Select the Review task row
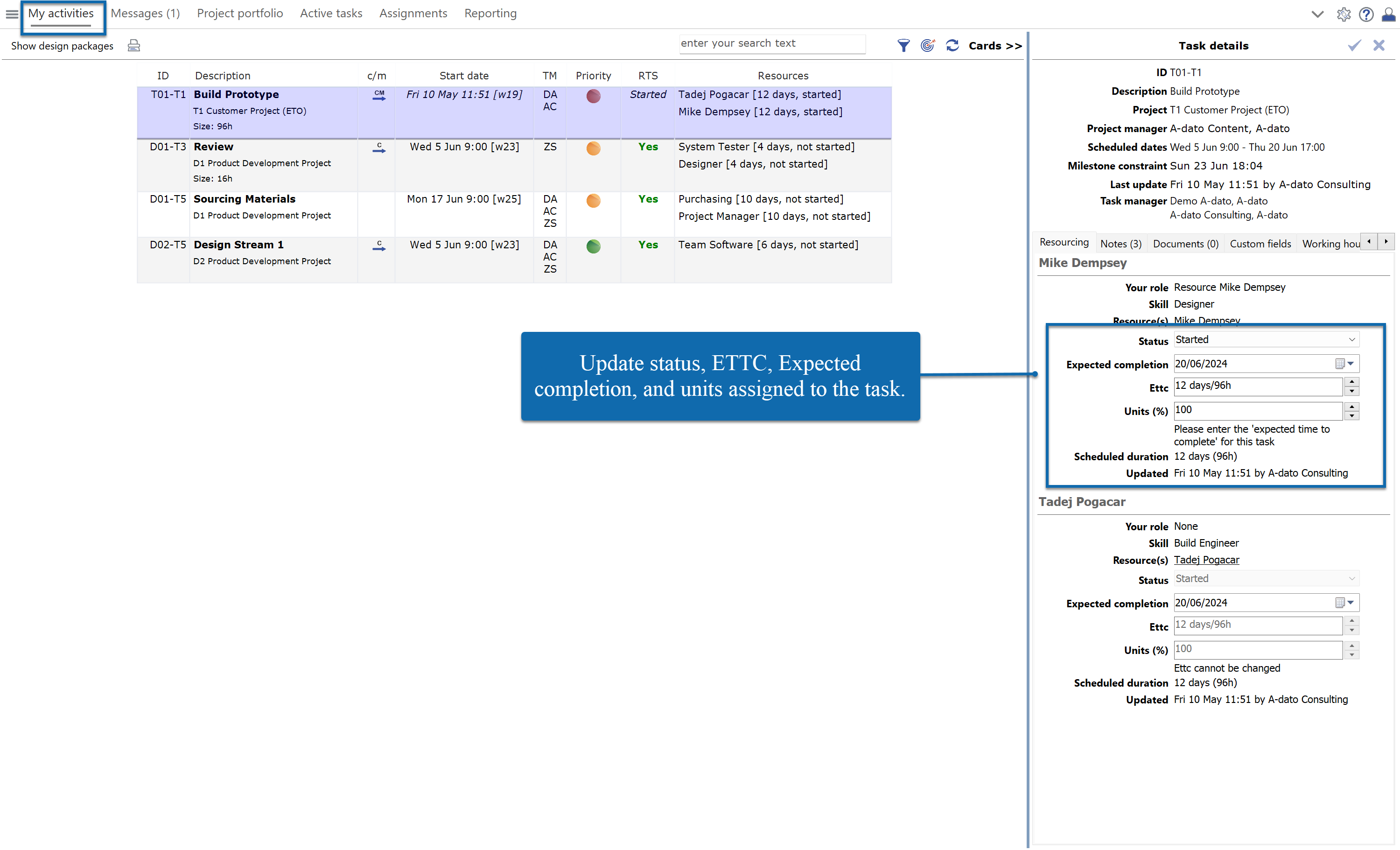 coord(514,165)
